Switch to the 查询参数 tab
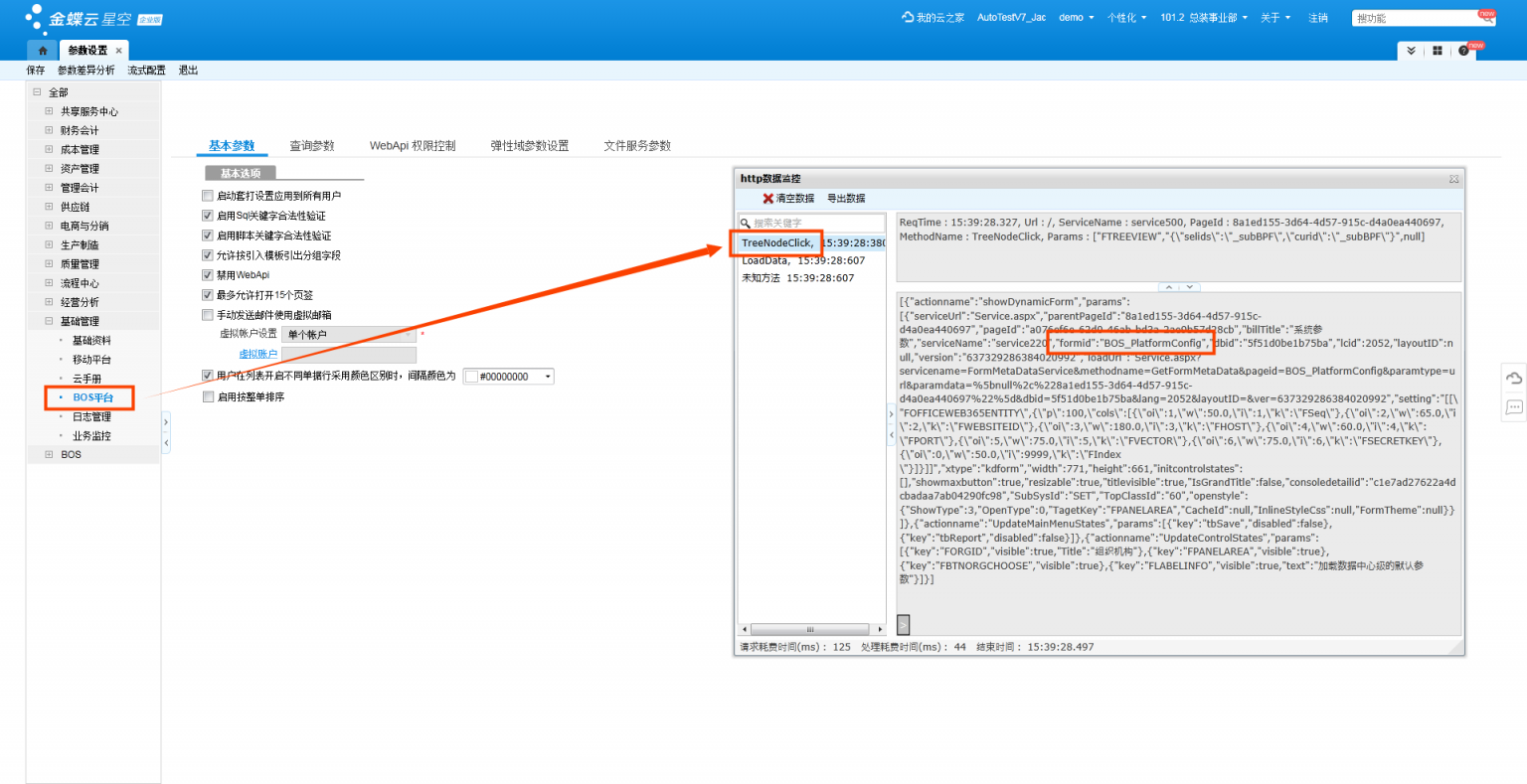Image resolution: width=1527 pixels, height=784 pixels. (x=311, y=146)
